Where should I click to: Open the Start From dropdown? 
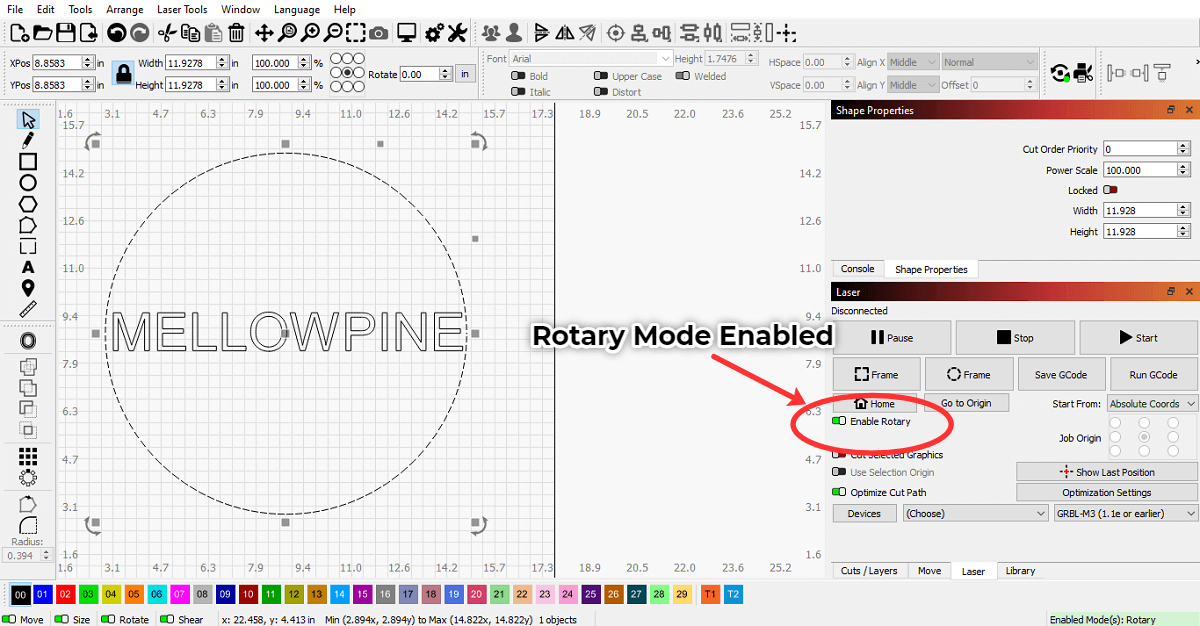1152,404
